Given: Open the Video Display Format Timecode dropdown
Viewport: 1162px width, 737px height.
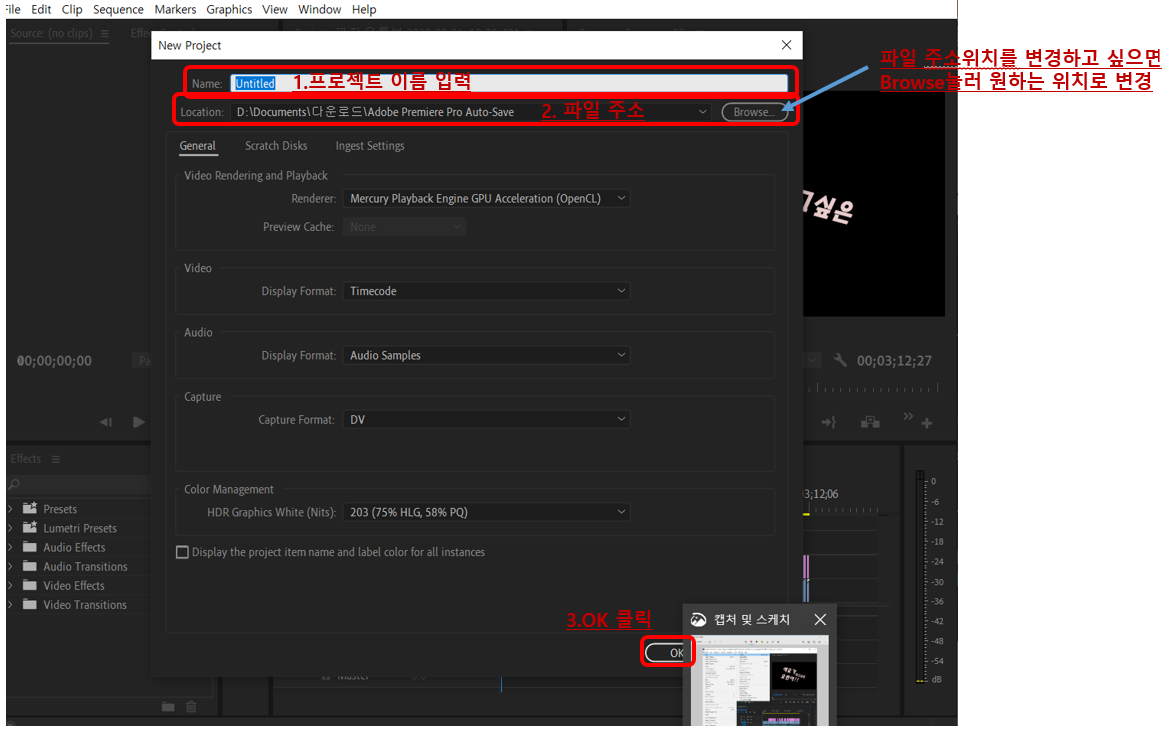Looking at the screenshot, I should [x=486, y=291].
